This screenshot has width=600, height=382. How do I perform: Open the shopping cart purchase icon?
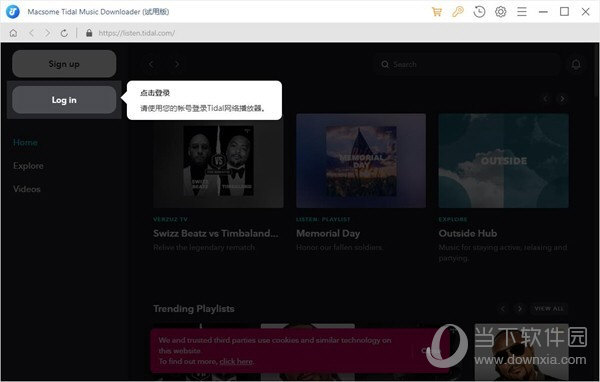click(437, 12)
